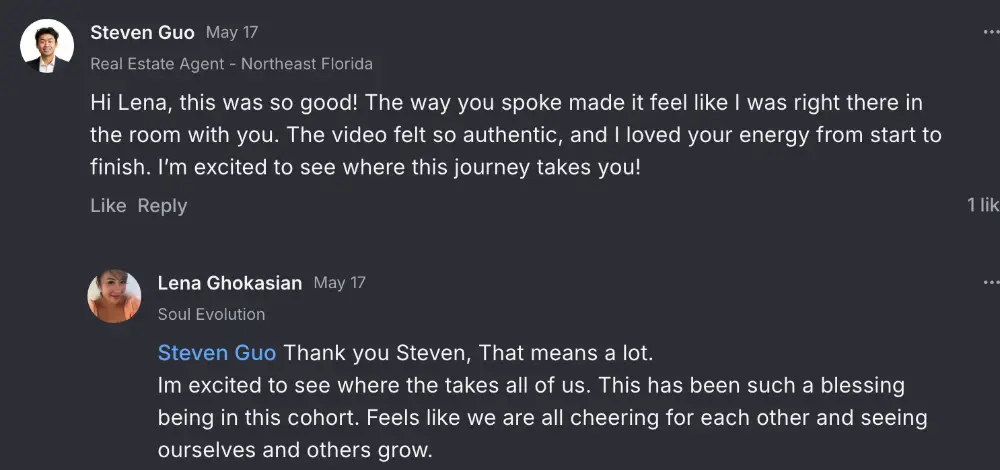Open Lena Ghokasian's profile from her name
This screenshot has height=470, width=1000.
[x=230, y=283]
